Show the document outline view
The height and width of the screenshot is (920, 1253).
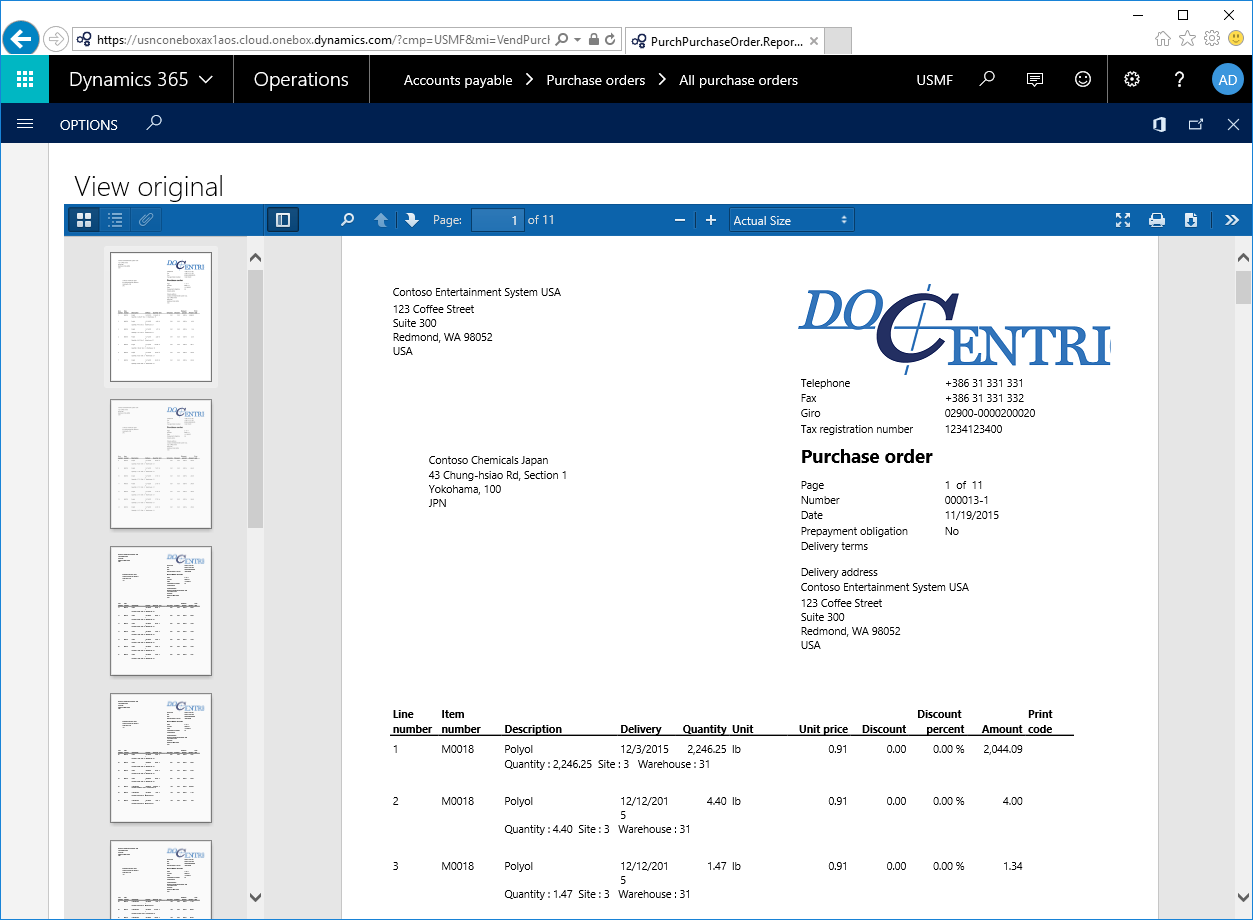coord(115,220)
